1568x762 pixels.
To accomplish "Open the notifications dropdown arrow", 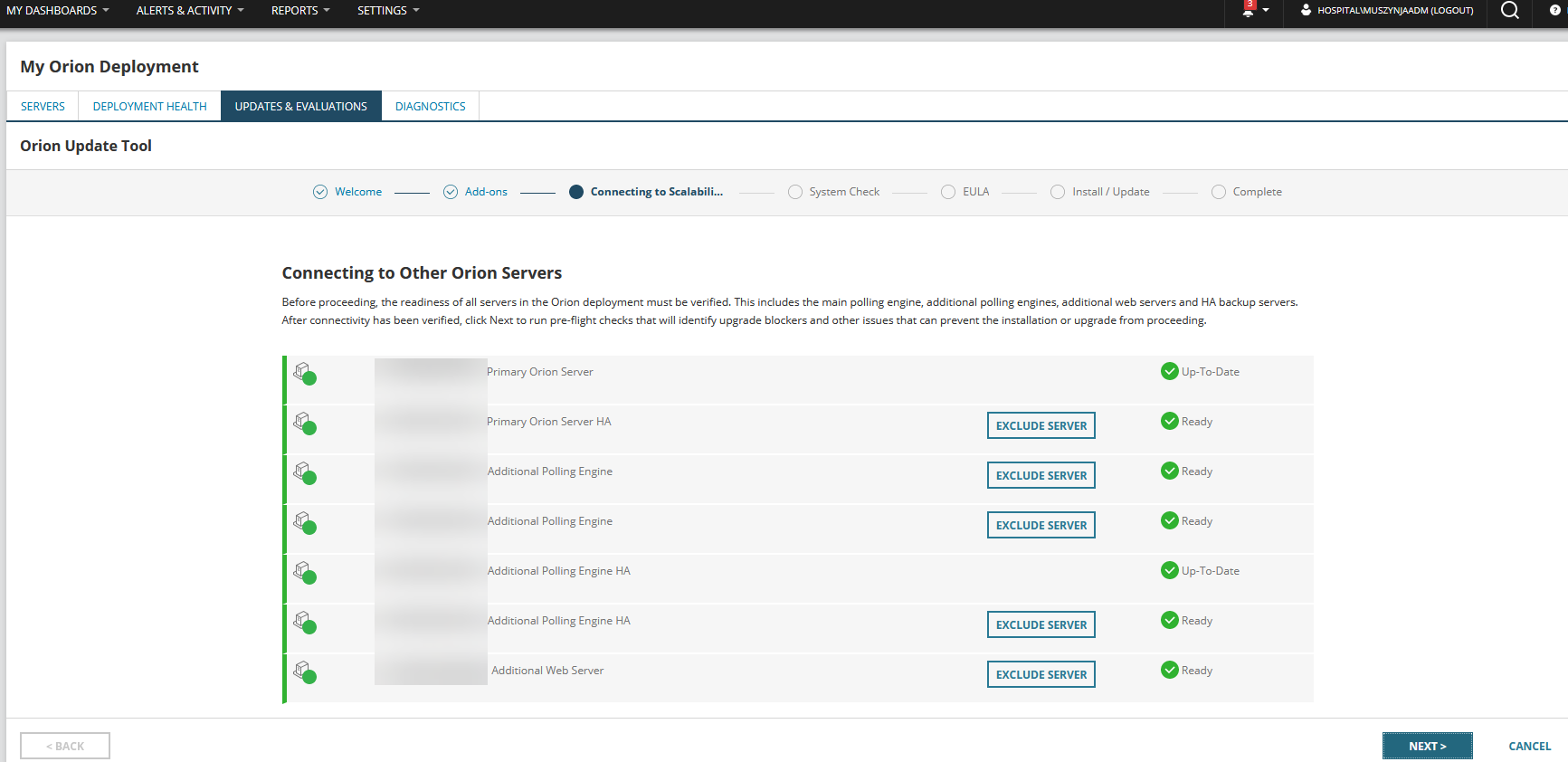I will pyautogui.click(x=1266, y=11).
